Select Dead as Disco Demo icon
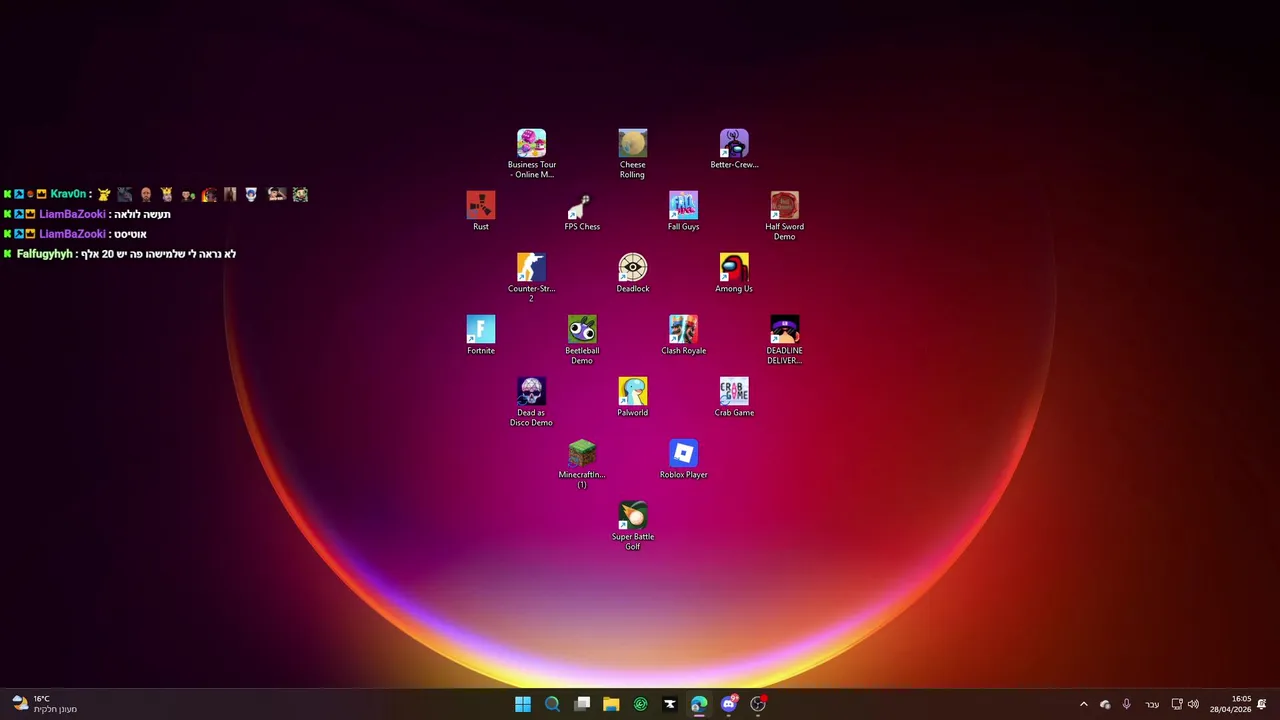 [531, 401]
